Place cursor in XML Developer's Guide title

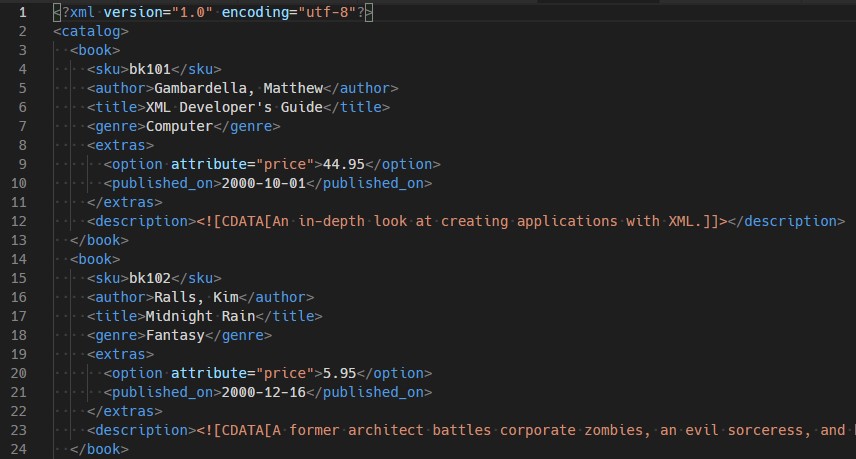click(234, 107)
